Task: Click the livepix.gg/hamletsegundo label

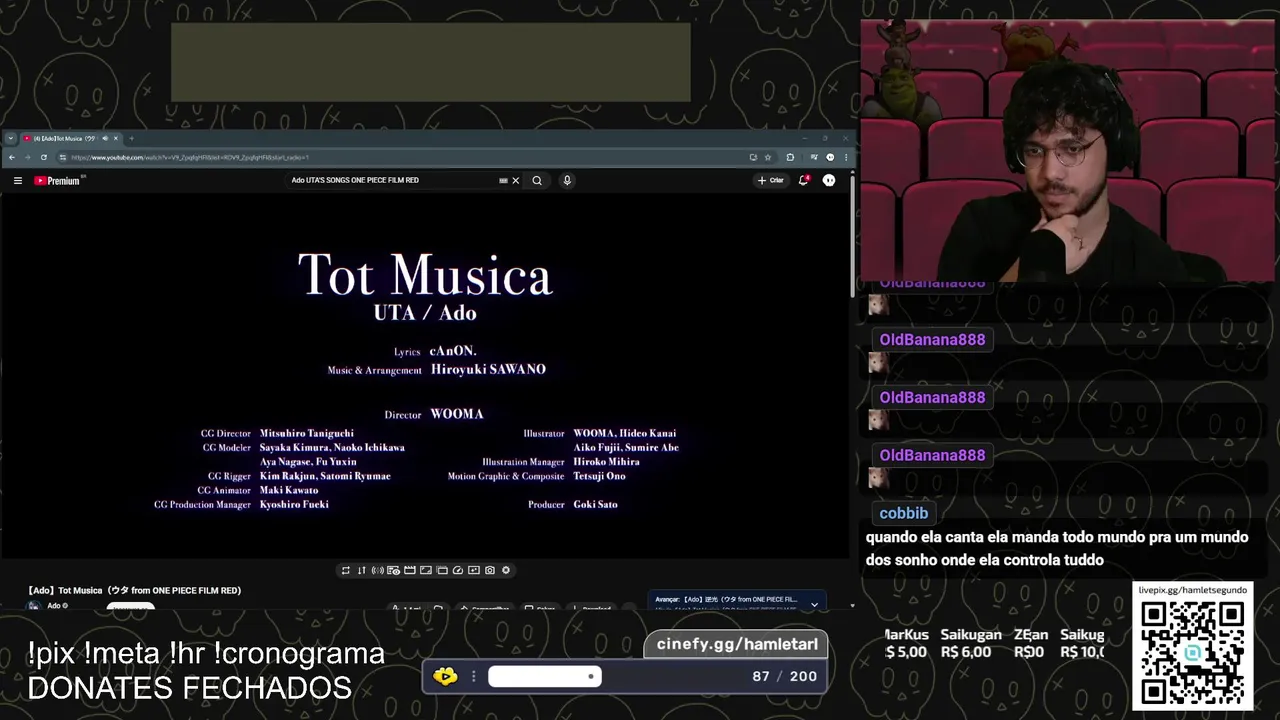Action: [1192, 591]
